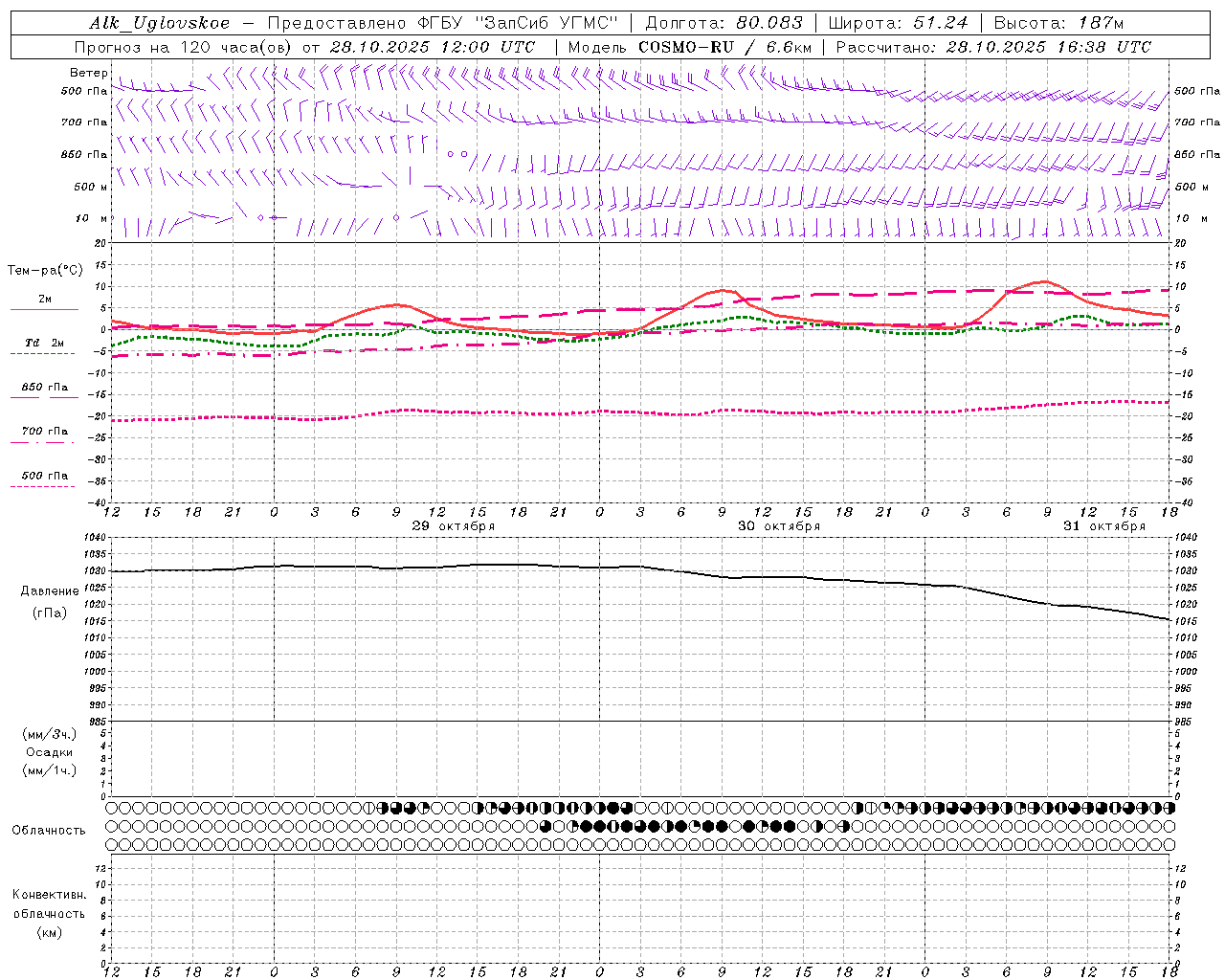Click the Облачность cloud cover label
Image resolution: width=1225 pixels, height=980 pixels.
(49, 831)
